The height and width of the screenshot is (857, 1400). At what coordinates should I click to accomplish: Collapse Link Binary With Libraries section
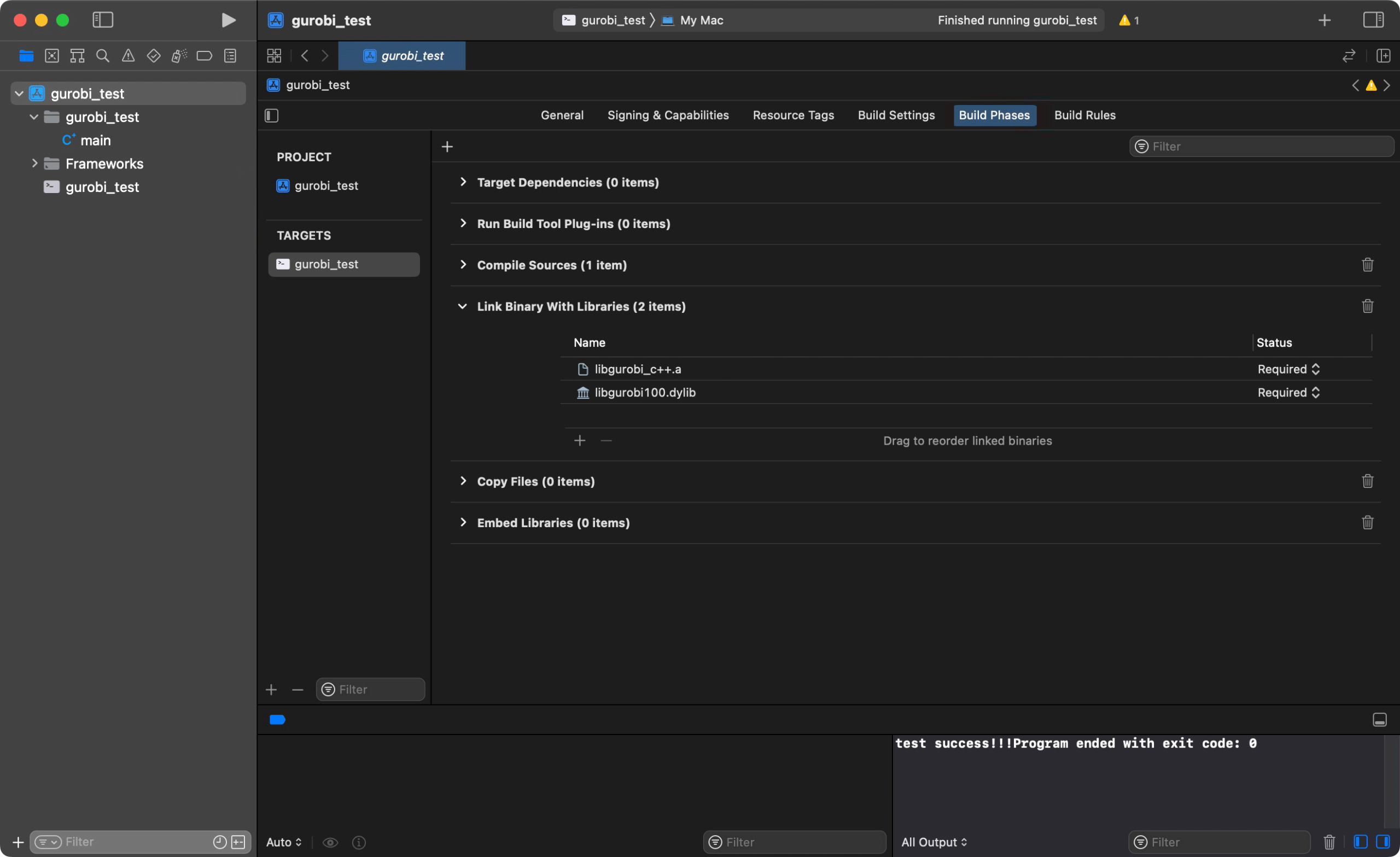(463, 306)
